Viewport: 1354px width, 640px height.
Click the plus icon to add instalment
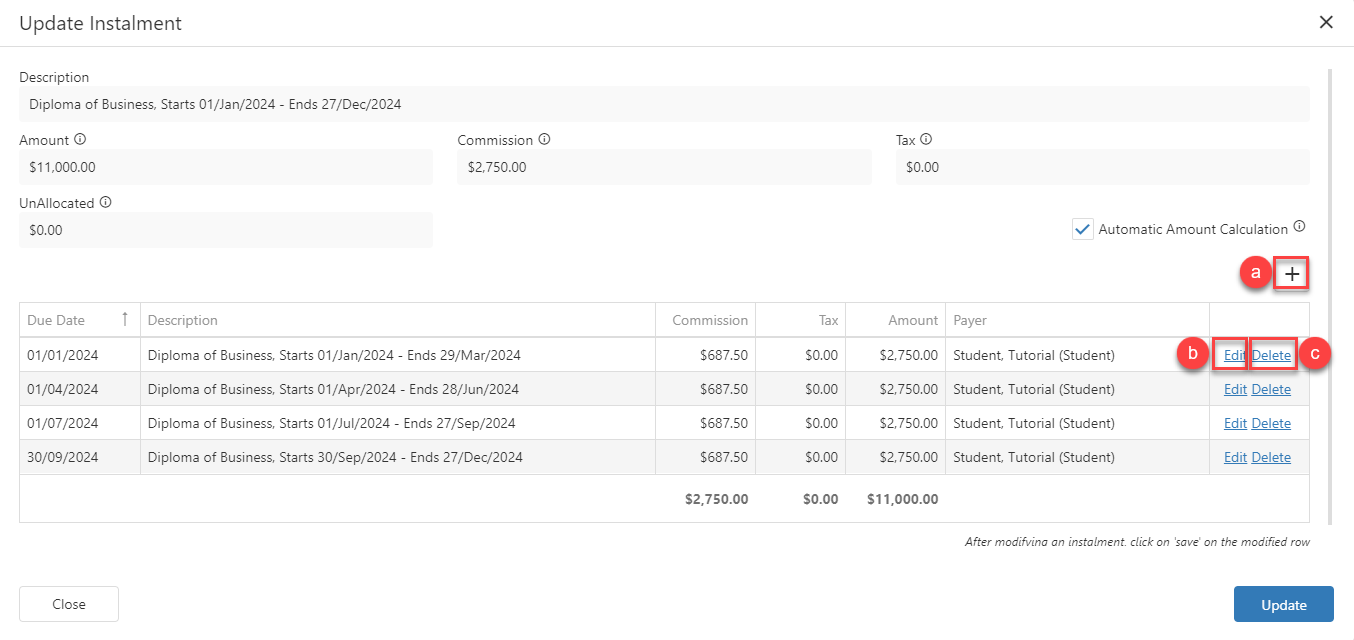pyautogui.click(x=1292, y=274)
